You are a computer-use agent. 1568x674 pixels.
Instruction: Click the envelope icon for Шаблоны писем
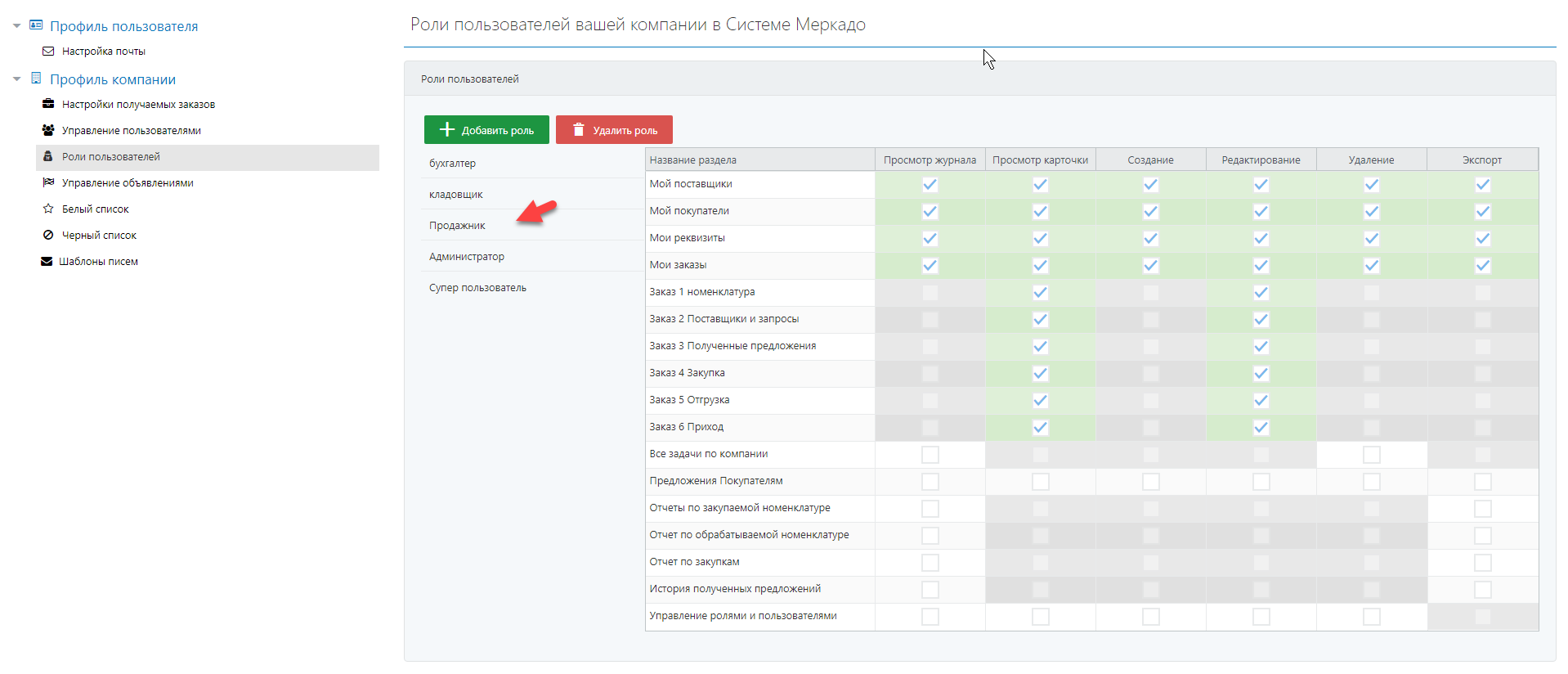click(47, 261)
